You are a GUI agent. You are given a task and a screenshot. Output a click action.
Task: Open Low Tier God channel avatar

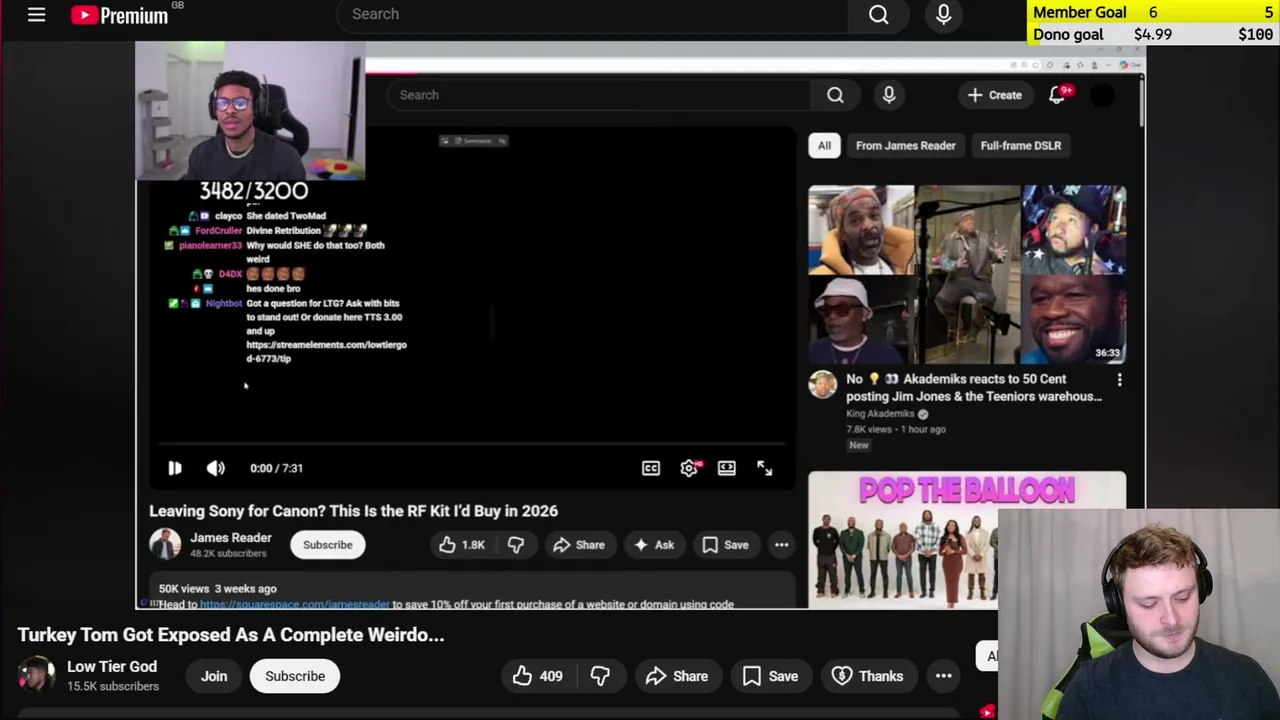pyautogui.click(x=36, y=675)
